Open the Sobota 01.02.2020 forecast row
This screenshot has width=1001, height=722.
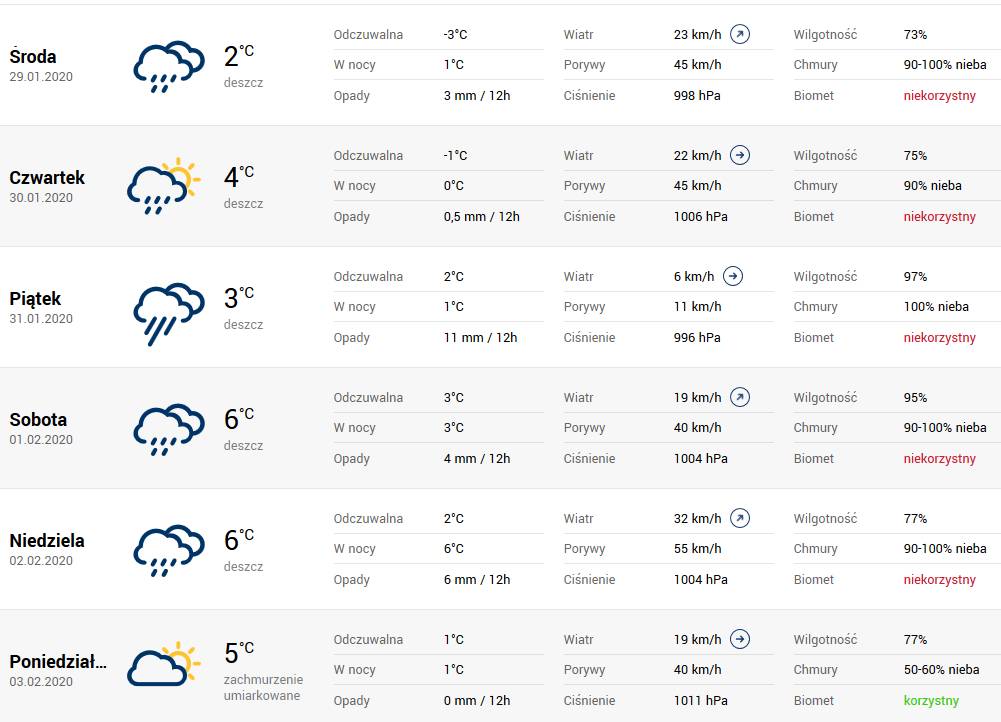point(500,428)
